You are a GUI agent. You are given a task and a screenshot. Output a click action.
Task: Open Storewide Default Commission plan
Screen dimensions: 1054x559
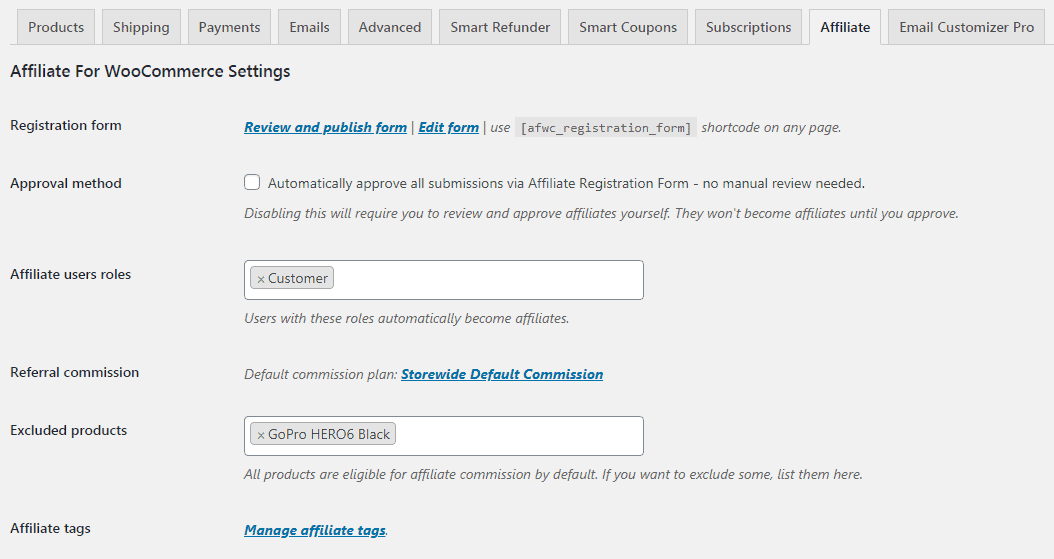click(502, 374)
